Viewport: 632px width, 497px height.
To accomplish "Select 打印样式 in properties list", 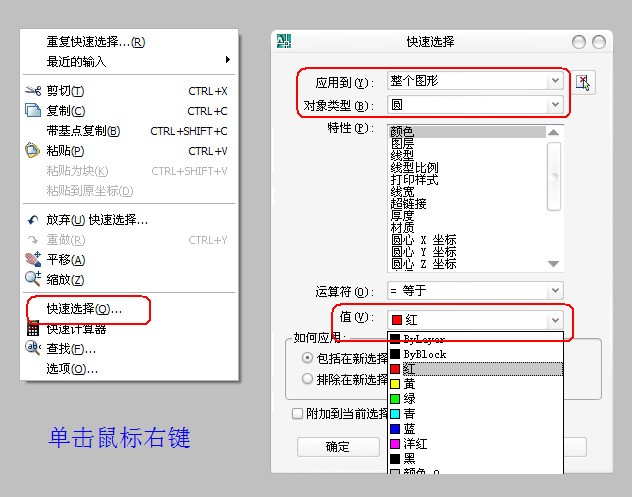I will coord(467,180).
